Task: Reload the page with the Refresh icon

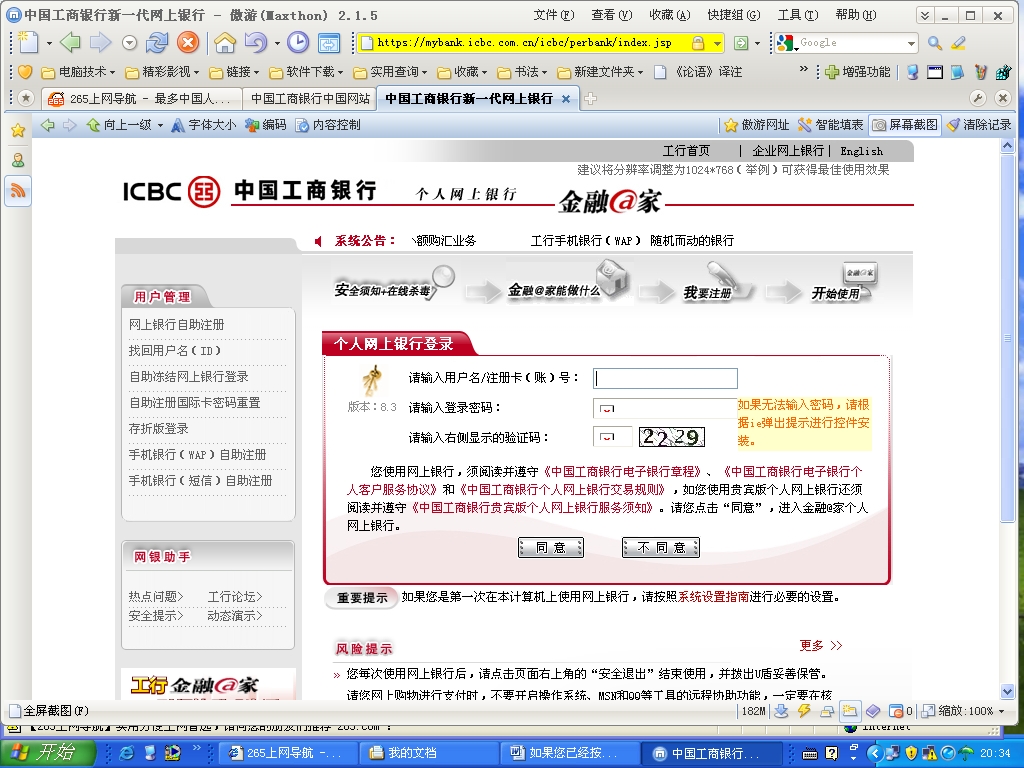Action: pos(157,42)
